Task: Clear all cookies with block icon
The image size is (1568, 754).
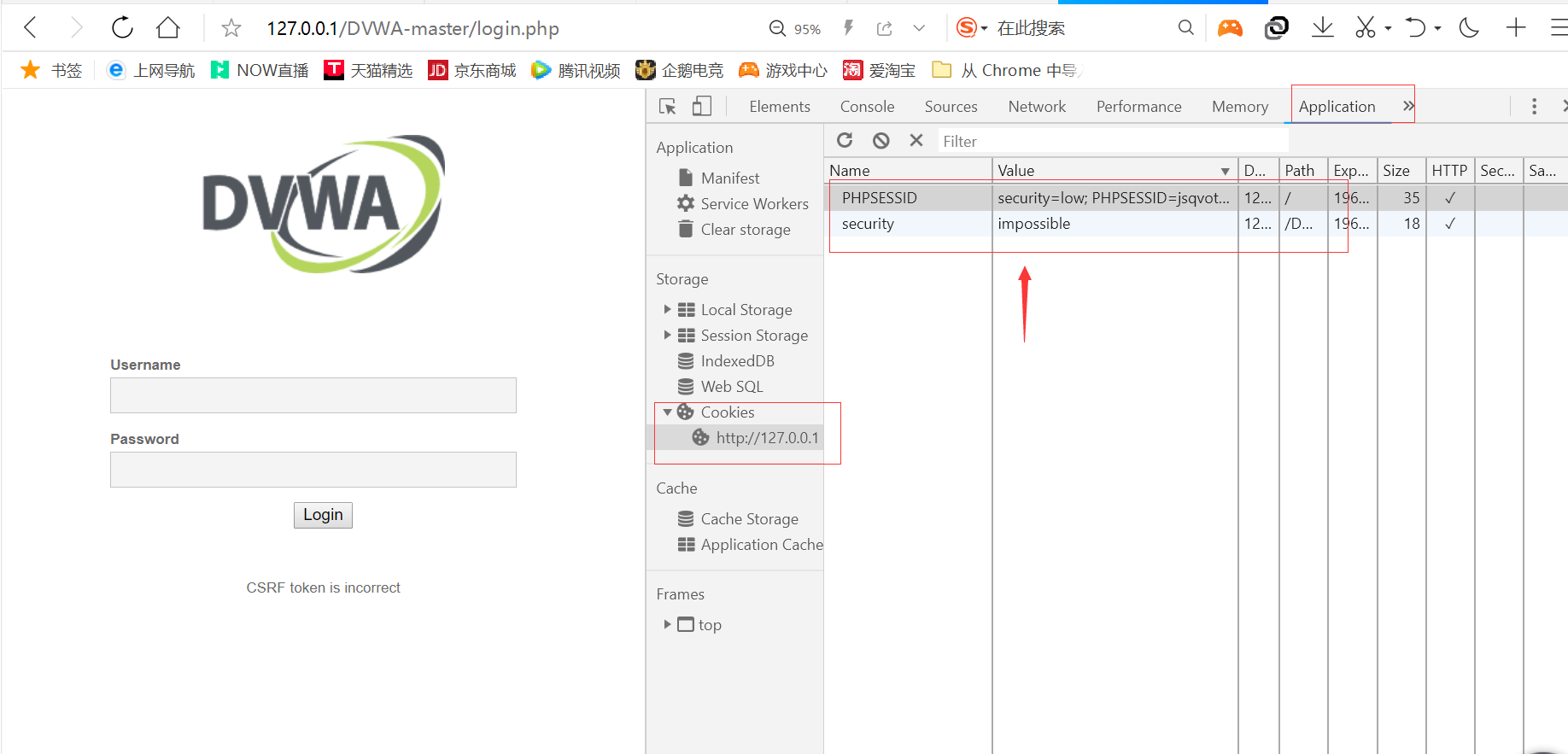Action: click(x=881, y=140)
